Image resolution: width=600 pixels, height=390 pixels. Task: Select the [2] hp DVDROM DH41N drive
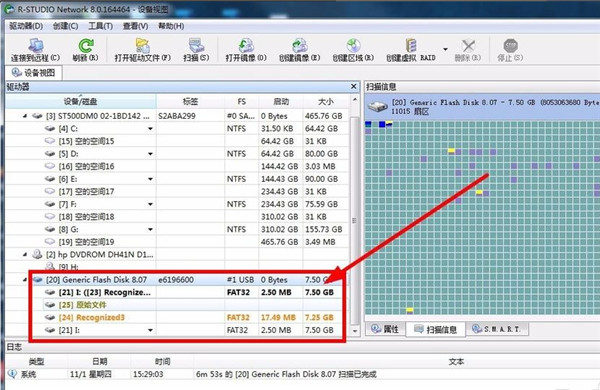[99, 255]
